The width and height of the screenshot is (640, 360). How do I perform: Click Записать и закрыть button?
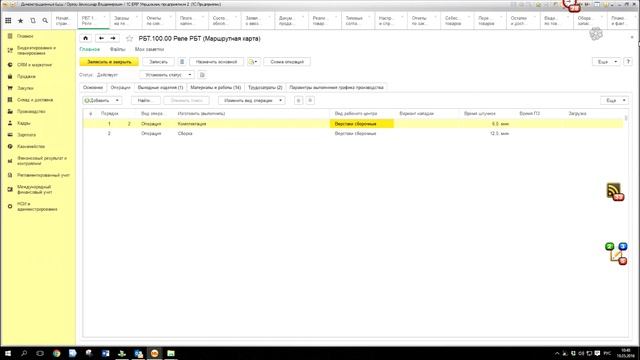109,62
